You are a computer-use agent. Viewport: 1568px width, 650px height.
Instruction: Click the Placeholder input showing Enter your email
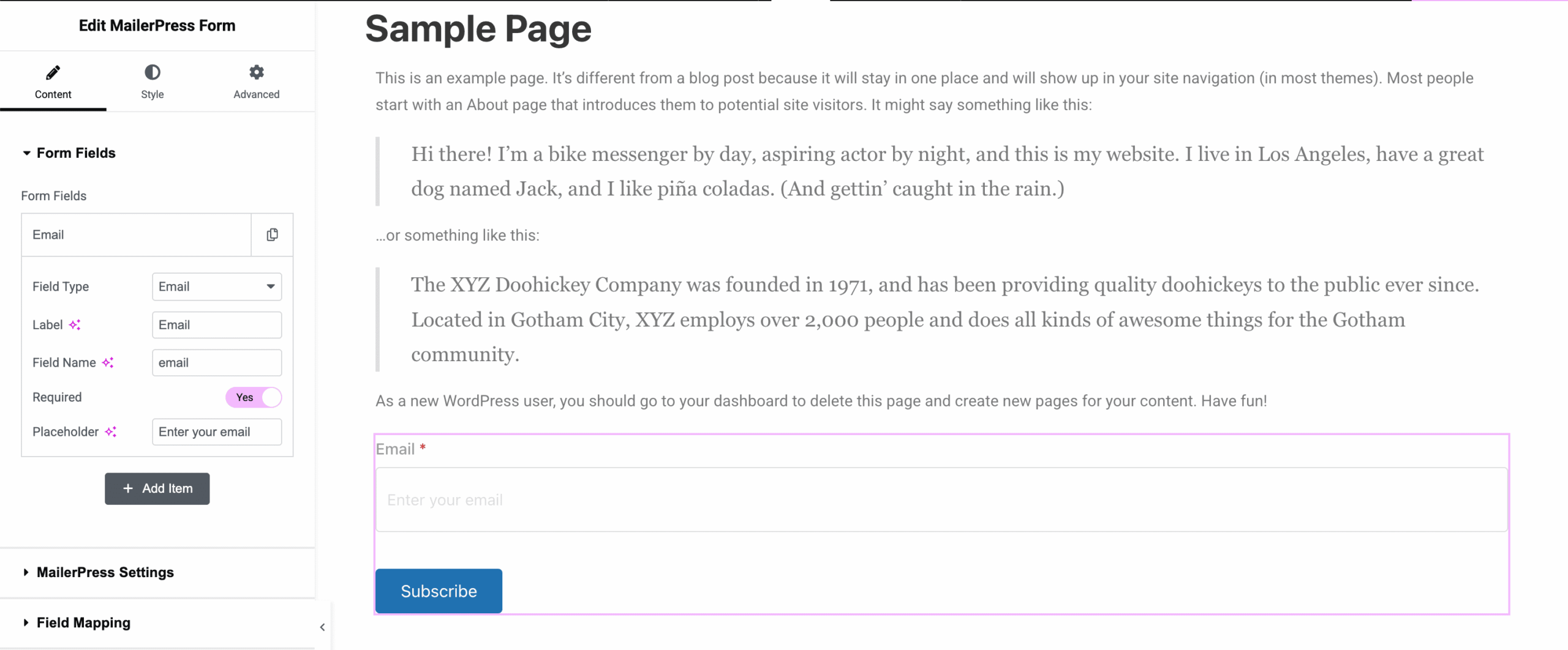216,431
